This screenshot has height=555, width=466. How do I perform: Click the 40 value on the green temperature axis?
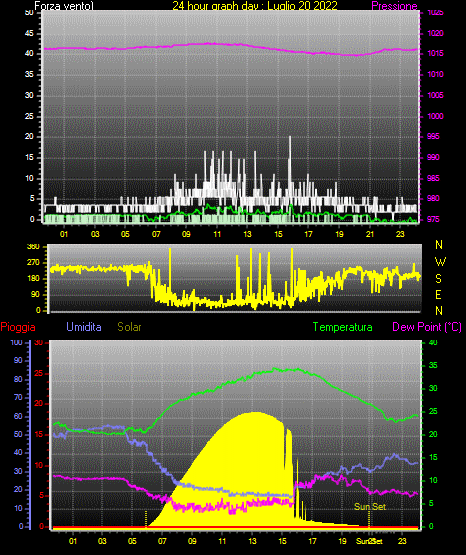433,342
